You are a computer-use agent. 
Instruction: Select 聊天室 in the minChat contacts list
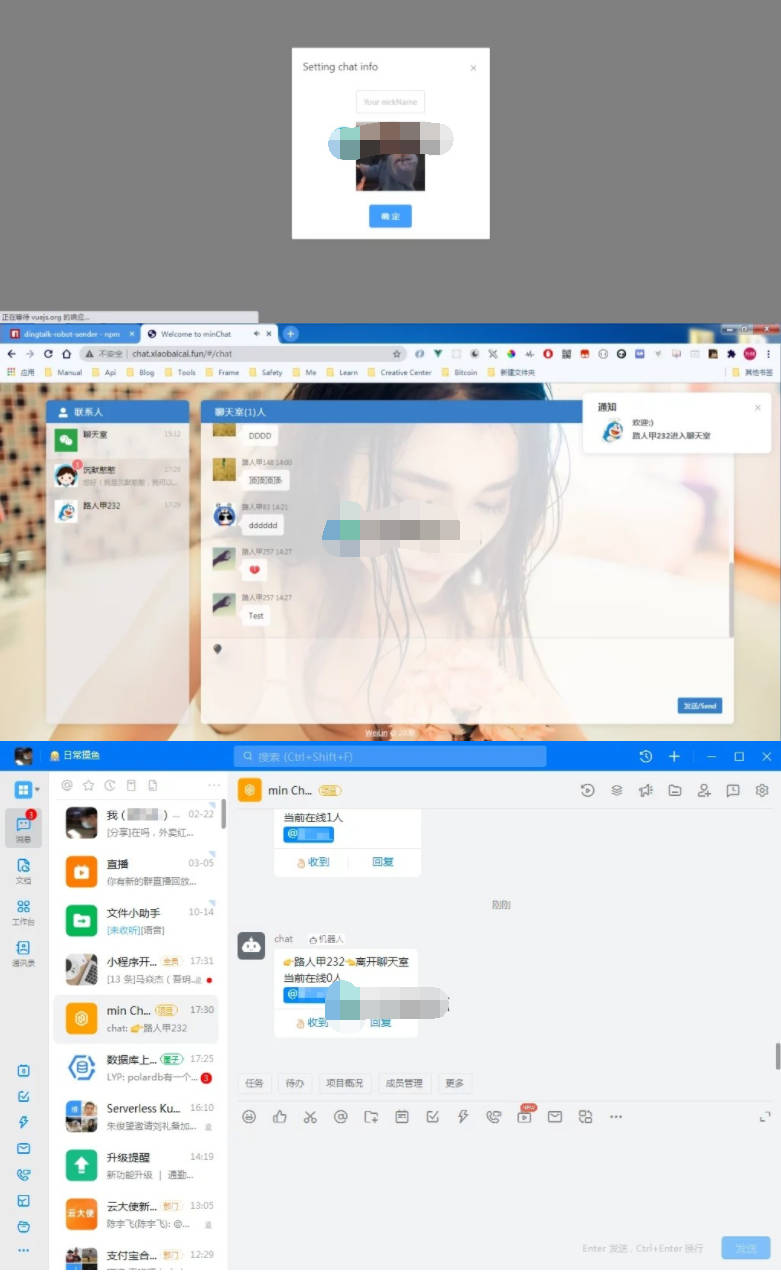point(118,439)
